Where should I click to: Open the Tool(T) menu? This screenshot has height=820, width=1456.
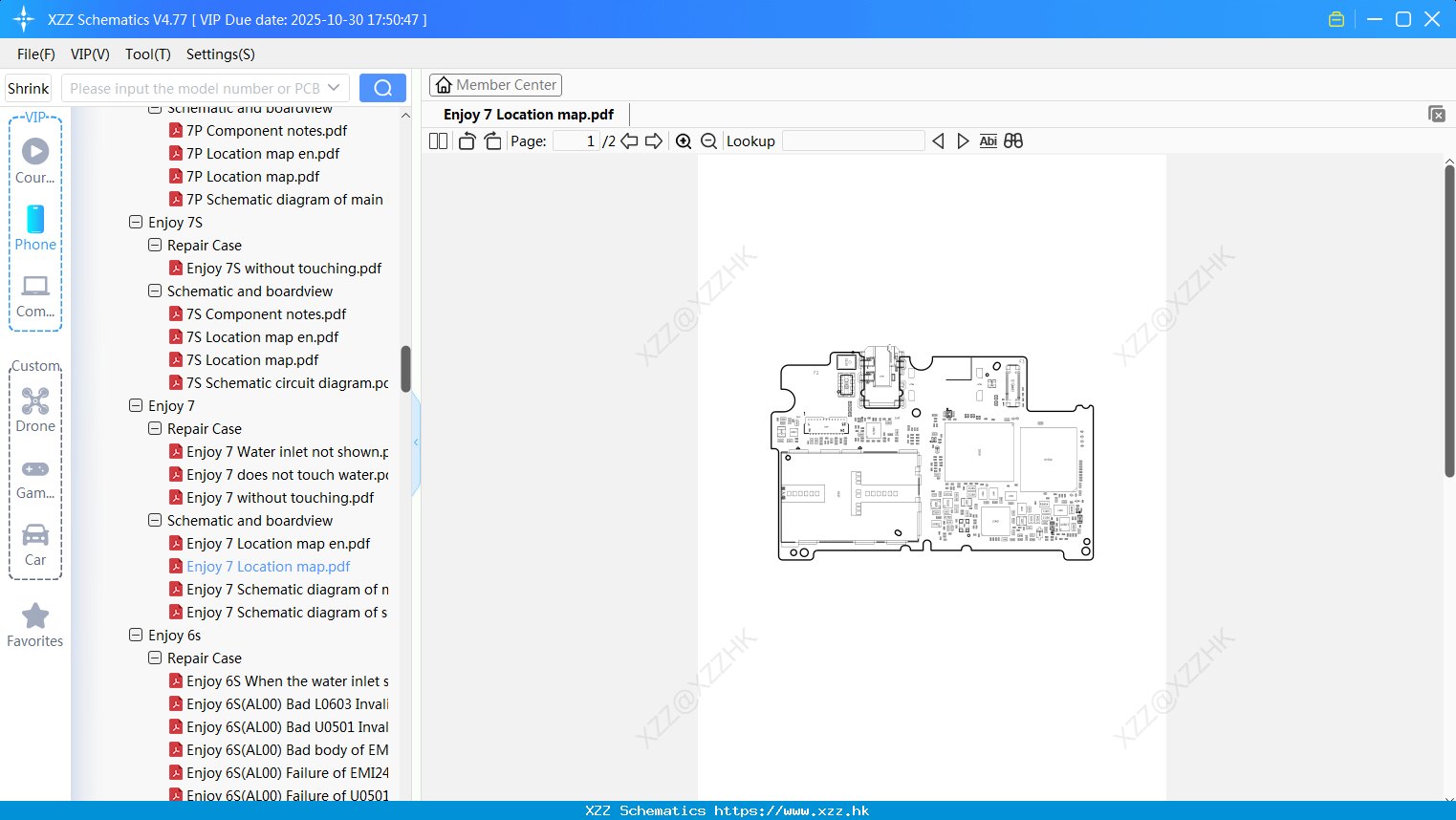point(148,54)
